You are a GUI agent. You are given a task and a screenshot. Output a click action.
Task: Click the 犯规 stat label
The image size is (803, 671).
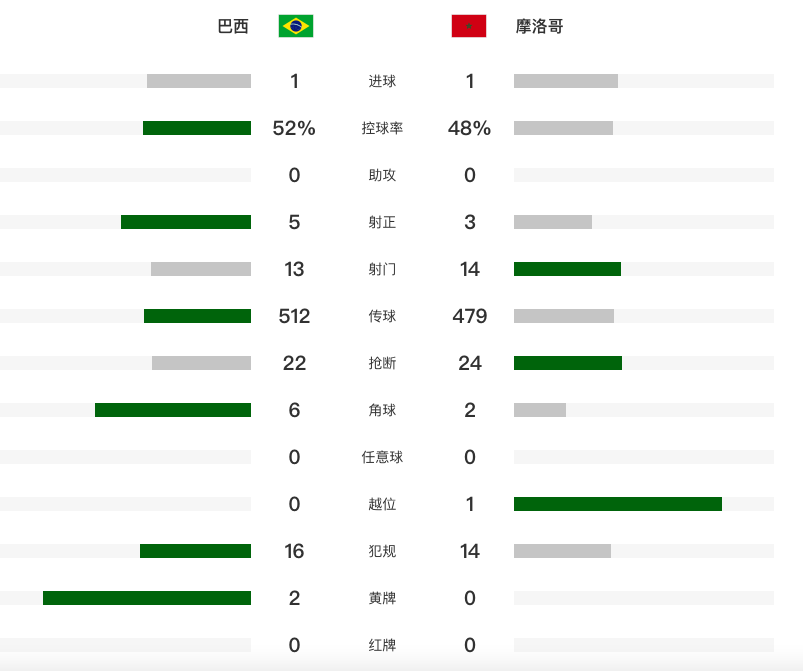382,551
